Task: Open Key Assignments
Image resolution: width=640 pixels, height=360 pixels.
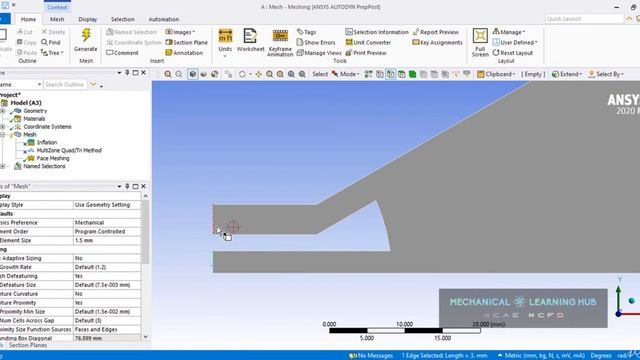Action: click(437, 42)
